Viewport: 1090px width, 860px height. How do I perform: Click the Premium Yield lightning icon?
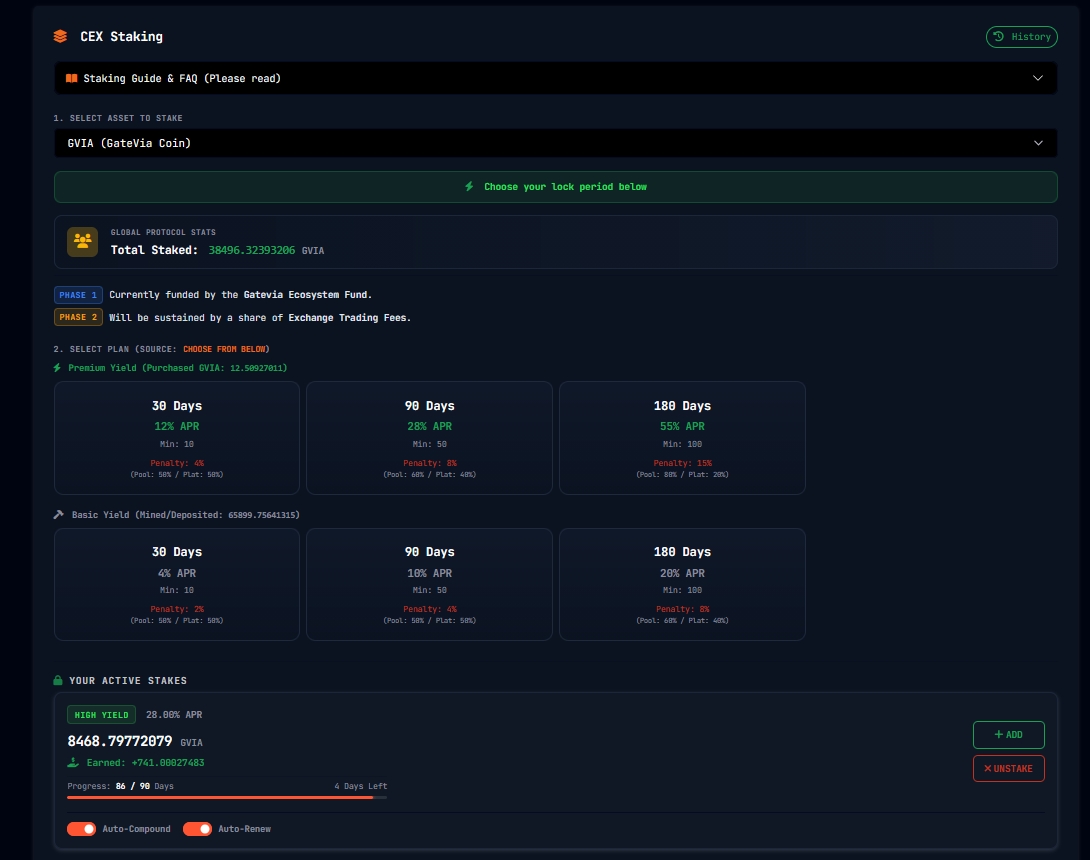[x=57, y=368]
